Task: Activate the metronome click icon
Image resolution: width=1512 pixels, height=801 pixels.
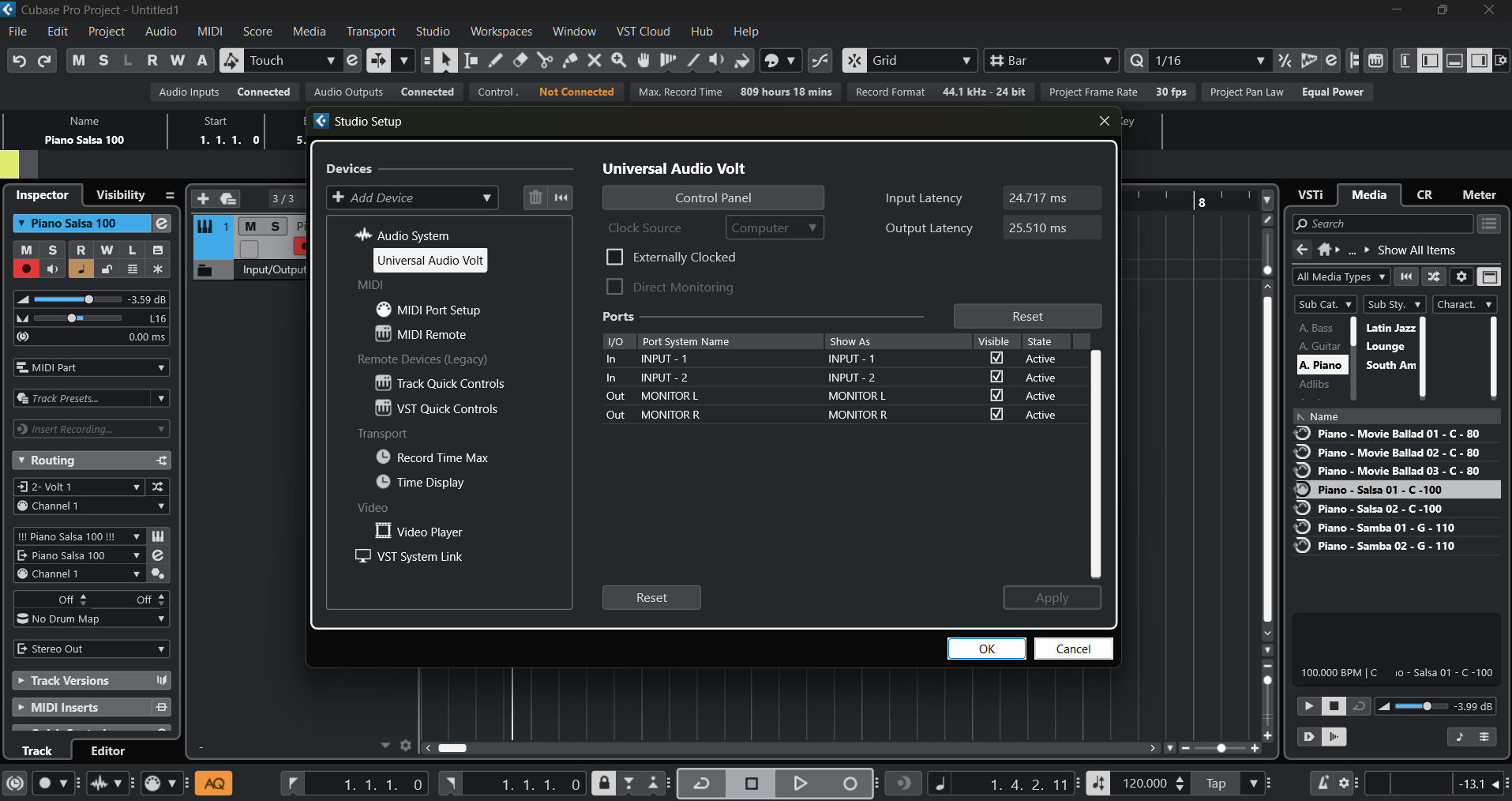Action: [1323, 784]
